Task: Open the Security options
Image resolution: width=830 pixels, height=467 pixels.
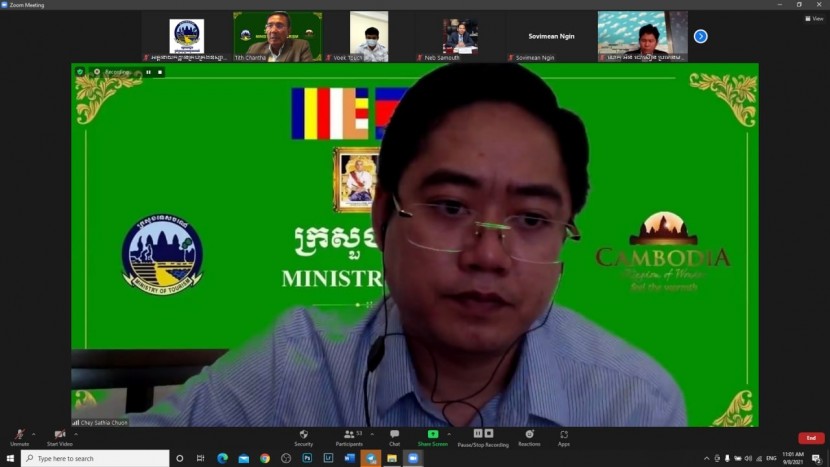Action: pyautogui.click(x=303, y=436)
